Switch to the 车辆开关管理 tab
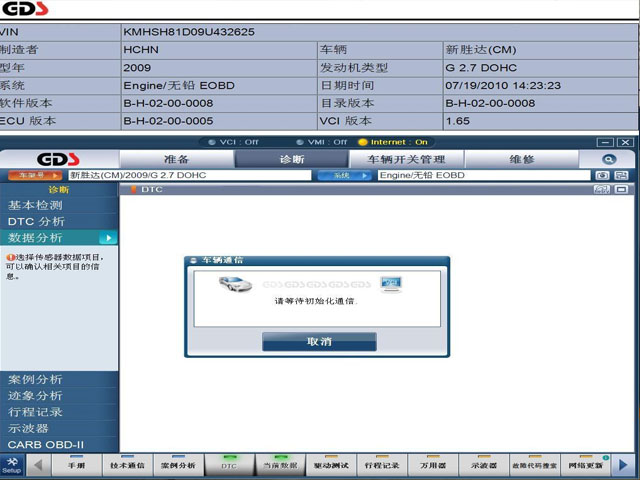Image resolution: width=640 pixels, height=480 pixels. 406,159
